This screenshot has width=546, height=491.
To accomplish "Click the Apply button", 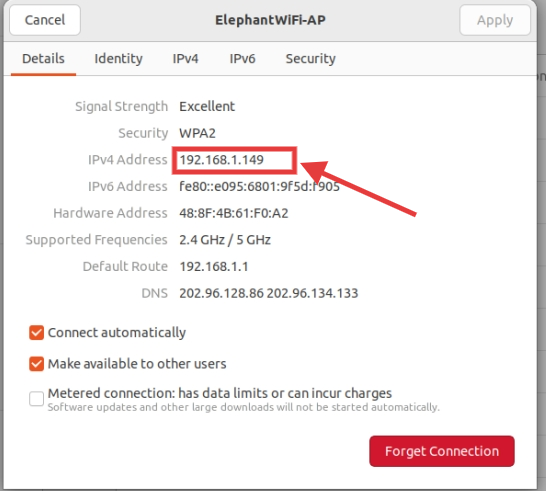I will click(x=495, y=20).
